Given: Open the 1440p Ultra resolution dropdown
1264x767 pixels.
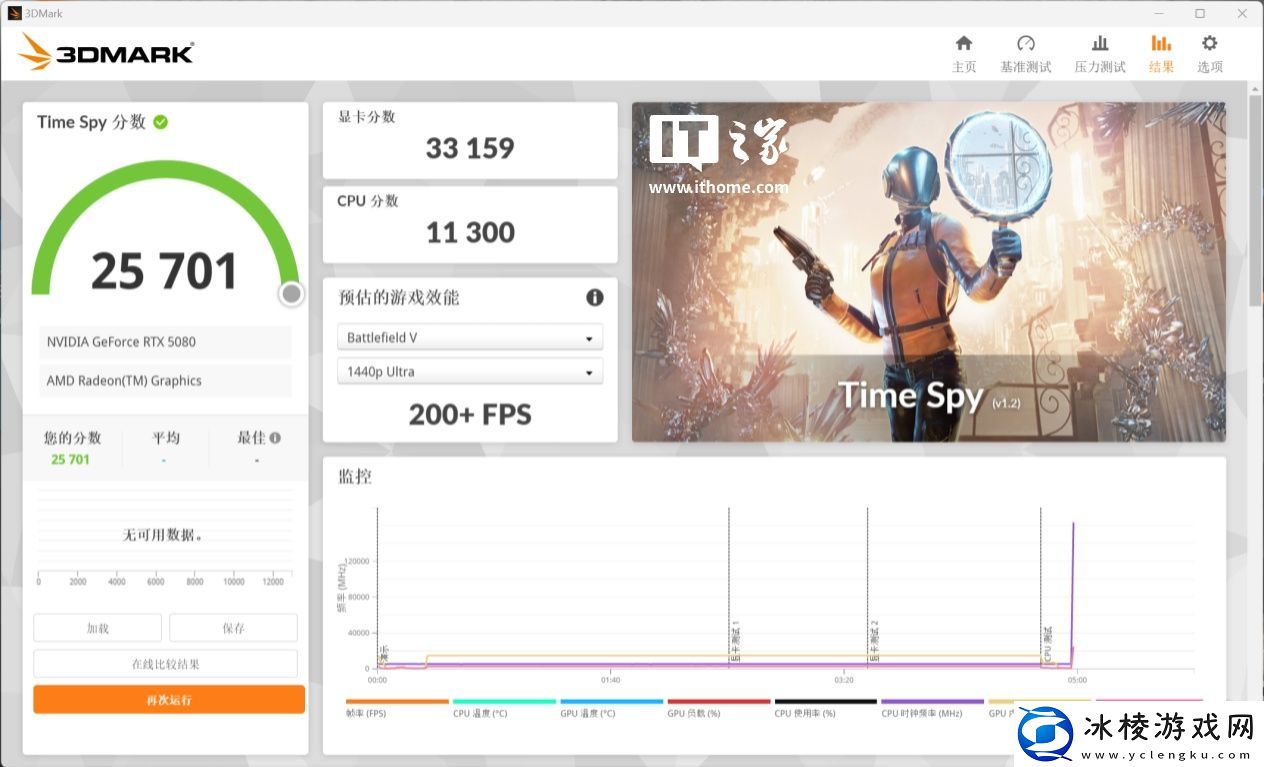Looking at the screenshot, I should point(470,372).
